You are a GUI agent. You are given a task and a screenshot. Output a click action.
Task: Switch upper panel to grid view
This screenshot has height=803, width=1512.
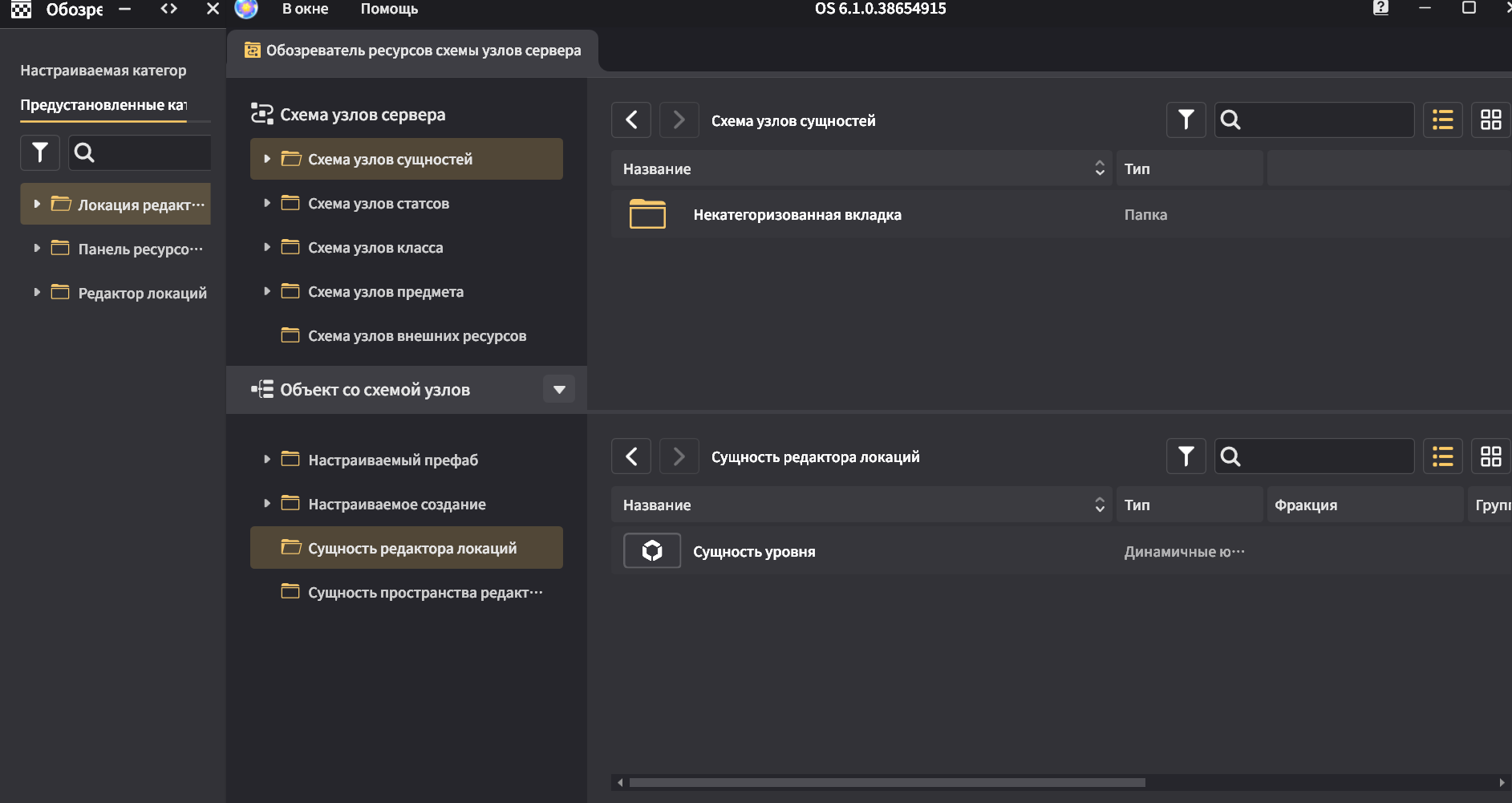1490,120
